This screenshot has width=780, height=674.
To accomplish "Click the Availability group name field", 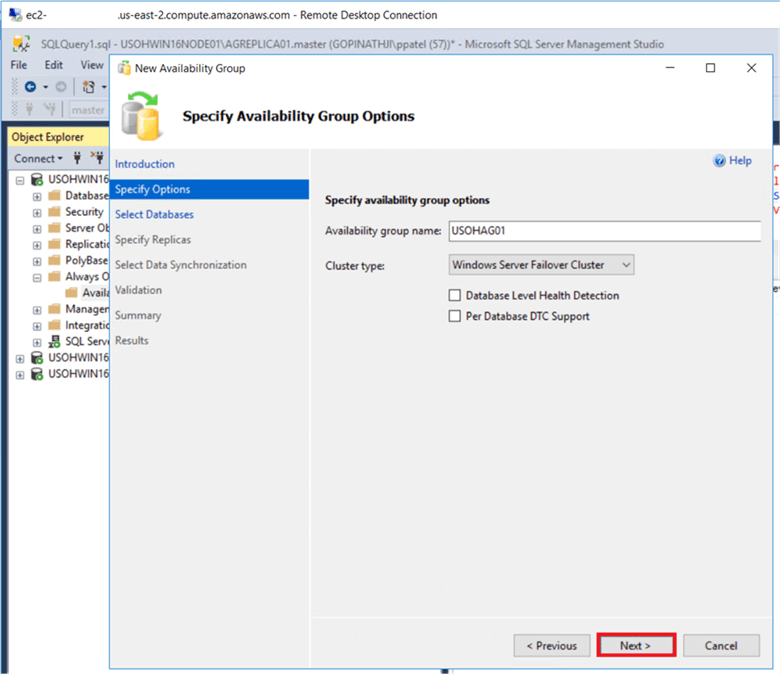I will 604,231.
